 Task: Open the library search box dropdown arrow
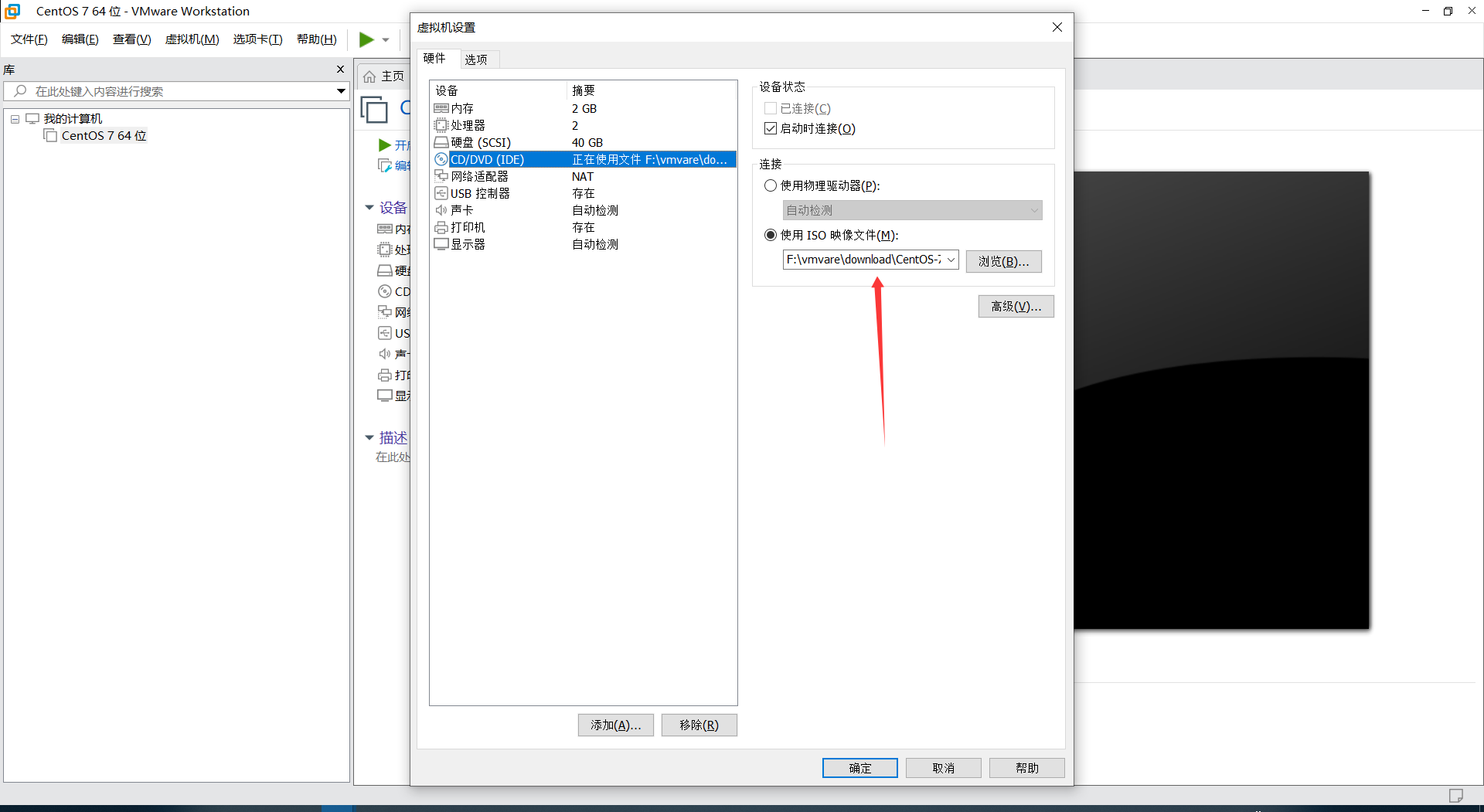[341, 91]
